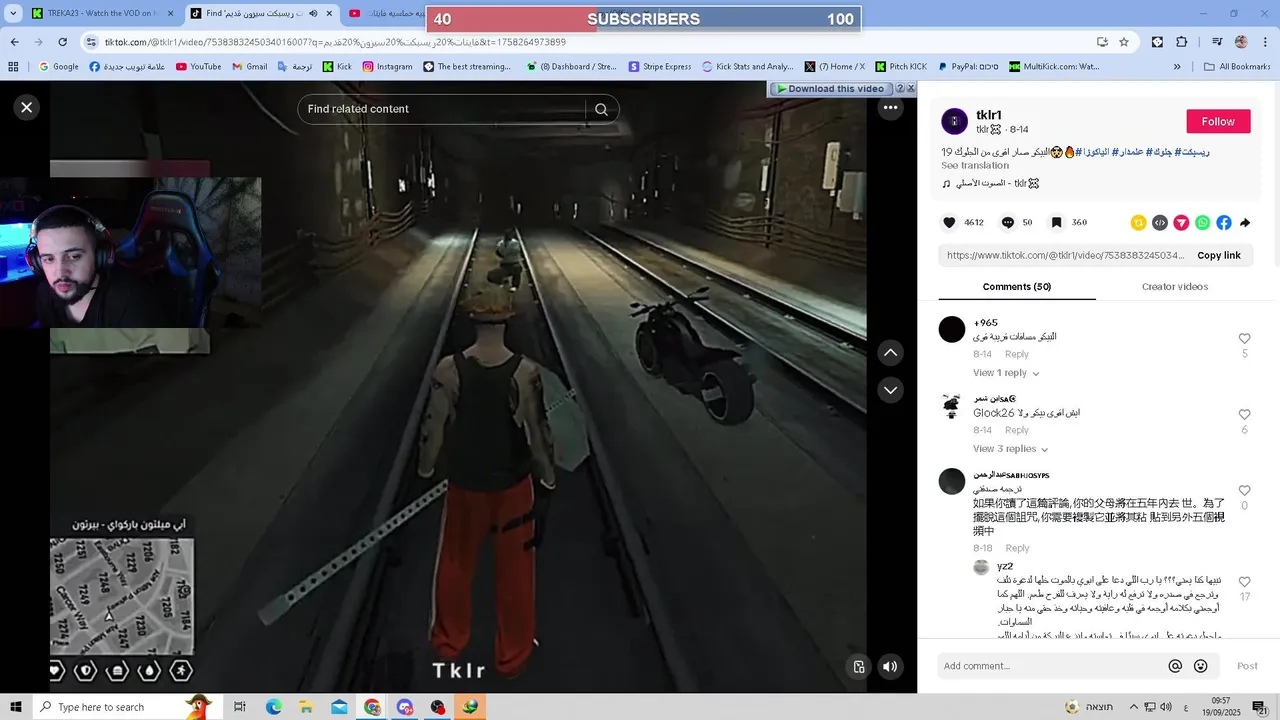Send to friends via the red paper-plane icon

(x=1181, y=223)
